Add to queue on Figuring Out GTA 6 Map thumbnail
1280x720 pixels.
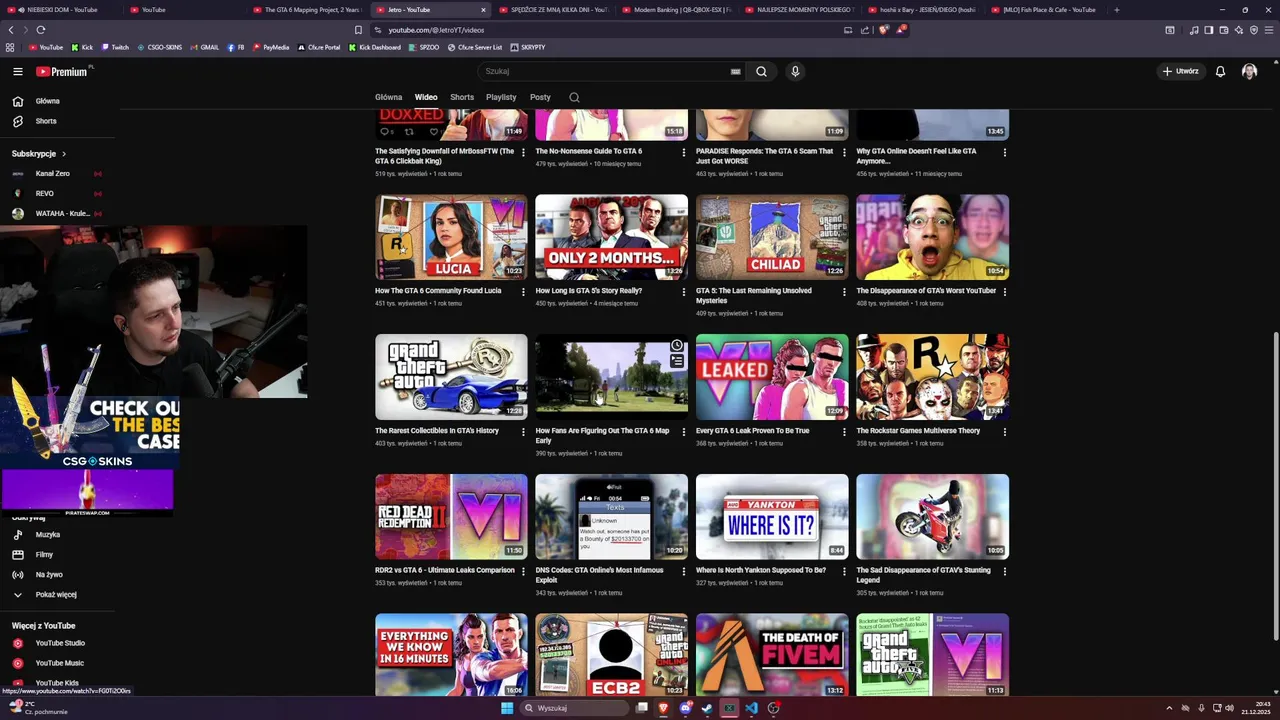click(x=677, y=361)
